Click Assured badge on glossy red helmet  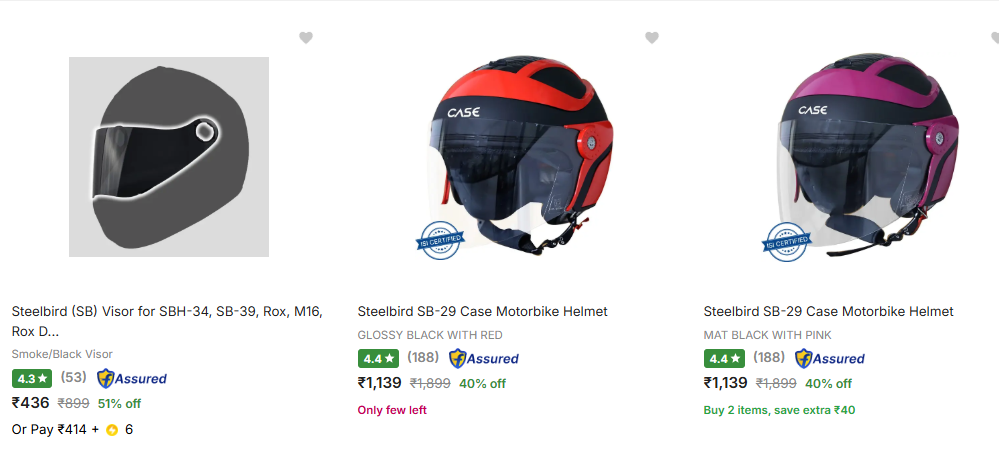pyautogui.click(x=484, y=358)
